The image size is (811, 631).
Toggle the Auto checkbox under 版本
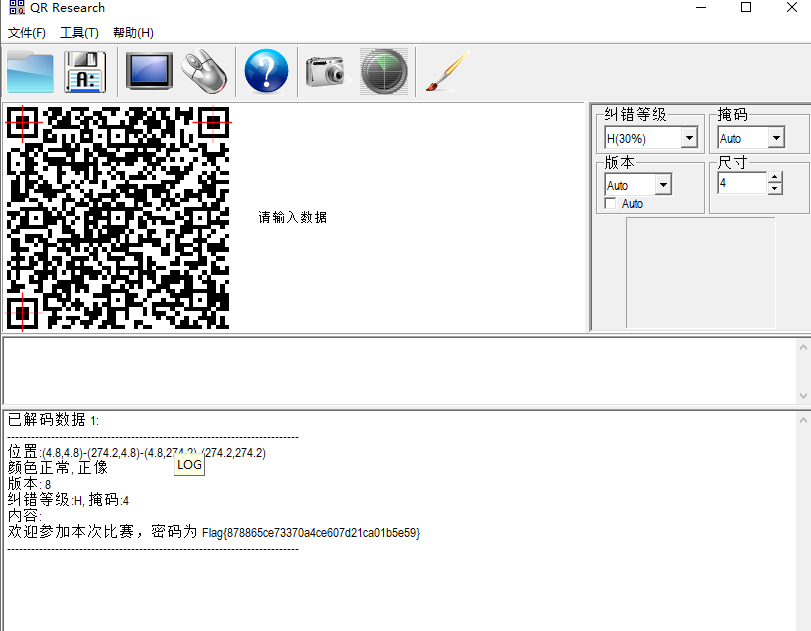[611, 203]
